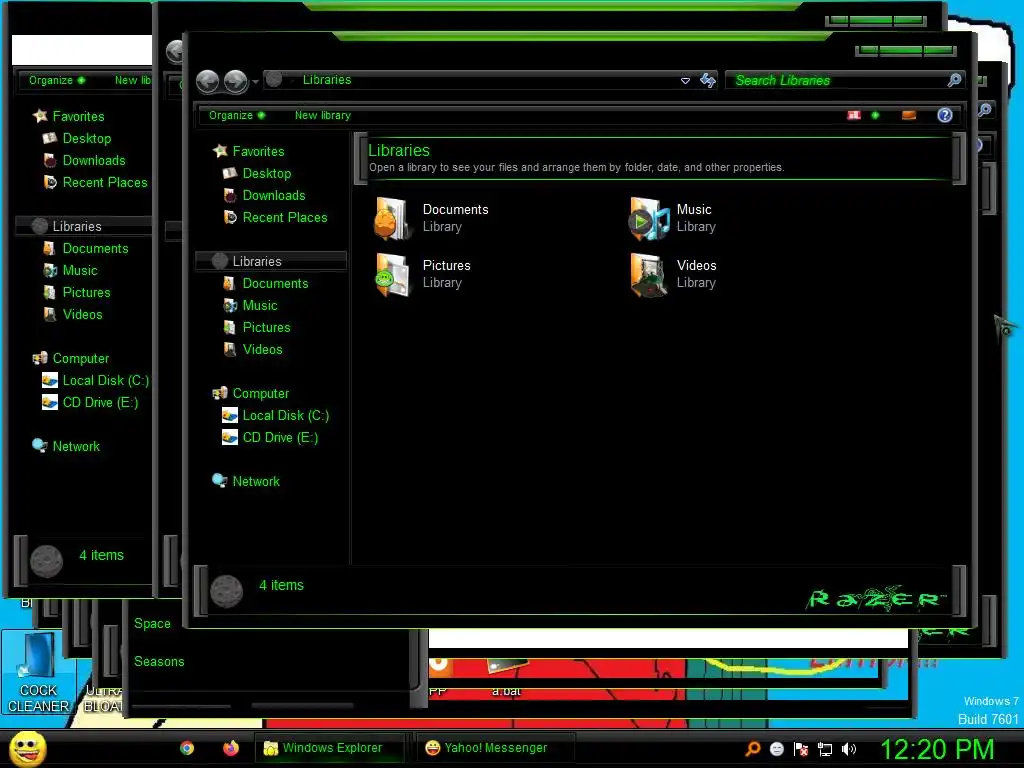Open Downloads in front window's Favorites
The width and height of the screenshot is (1024, 768).
pos(274,195)
